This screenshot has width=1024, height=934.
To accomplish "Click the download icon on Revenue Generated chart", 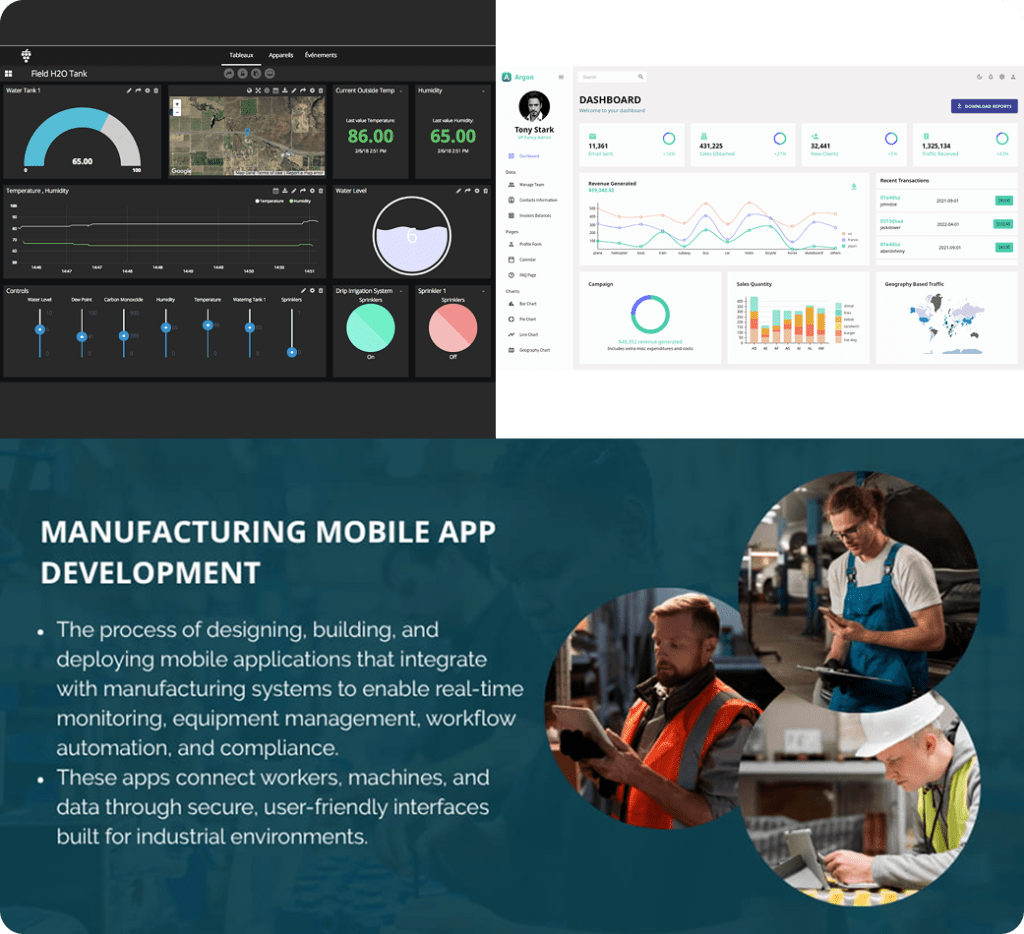I will pos(854,186).
